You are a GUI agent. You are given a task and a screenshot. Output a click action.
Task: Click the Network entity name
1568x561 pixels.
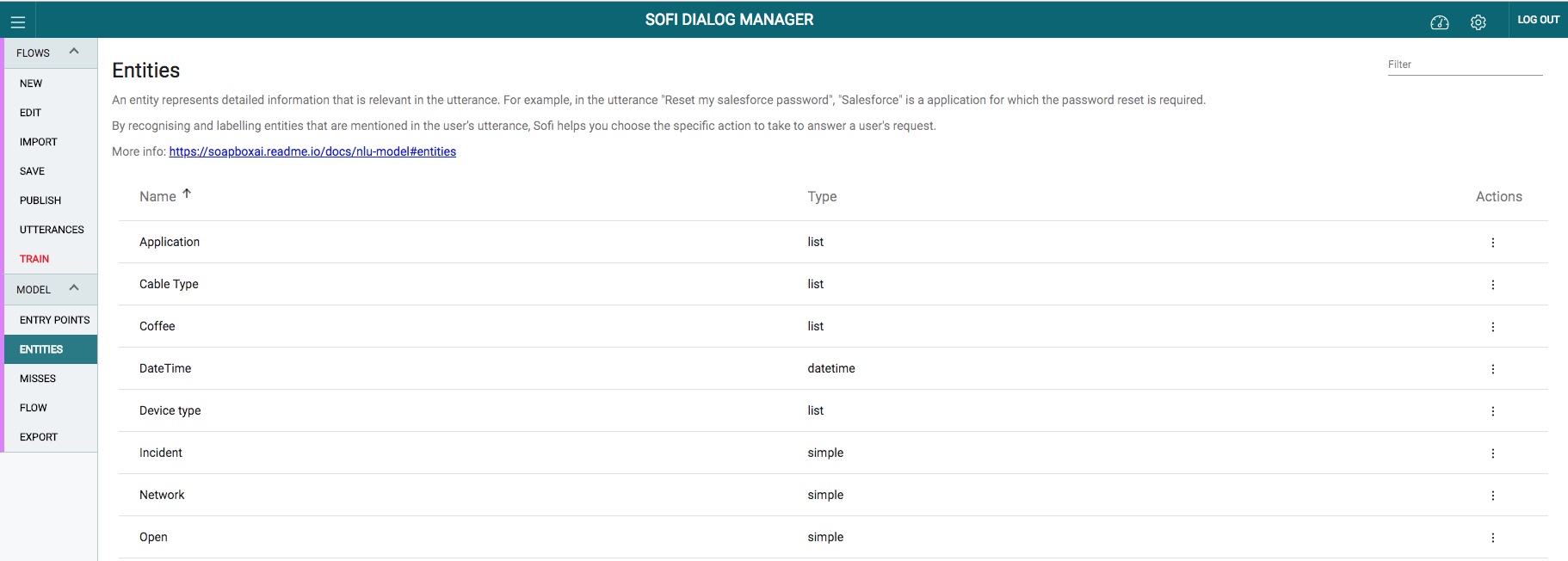click(162, 496)
